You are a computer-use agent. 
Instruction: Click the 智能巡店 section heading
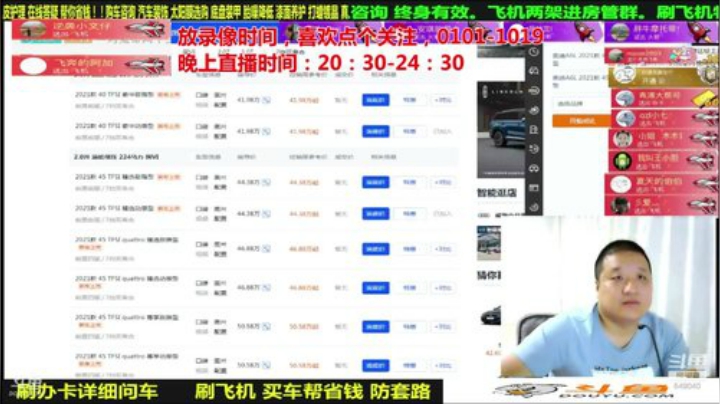pyautogui.click(x=497, y=193)
